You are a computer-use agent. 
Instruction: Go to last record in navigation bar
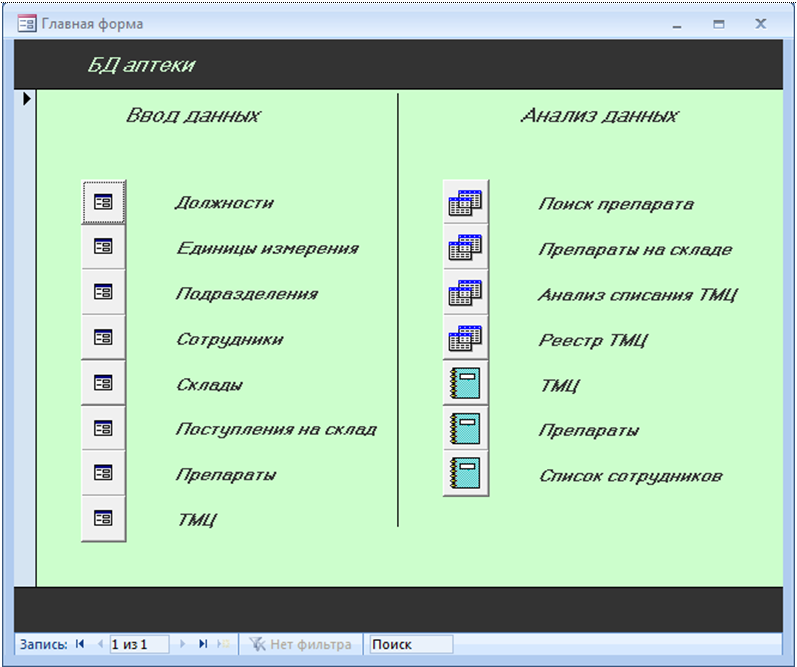203,645
